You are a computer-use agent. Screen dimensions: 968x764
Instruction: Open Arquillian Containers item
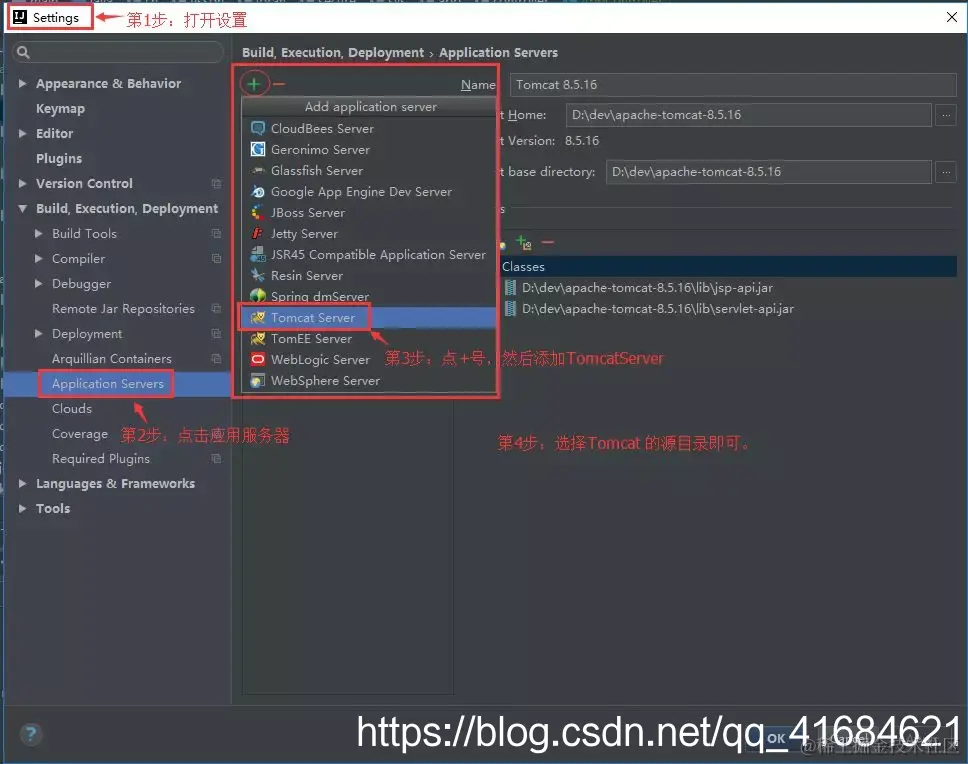[112, 359]
